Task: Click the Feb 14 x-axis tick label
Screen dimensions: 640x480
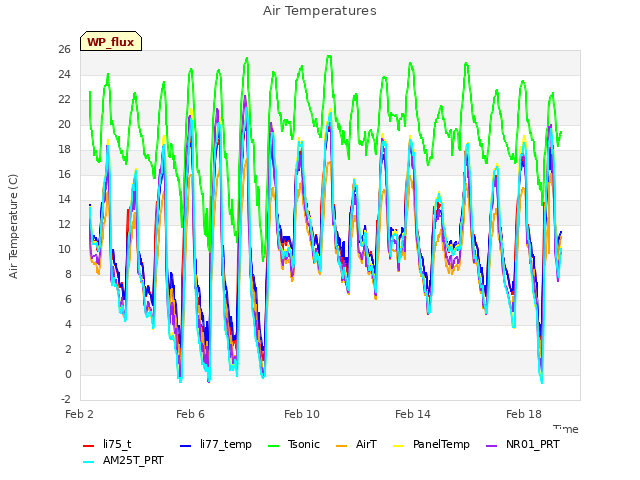Action: (x=413, y=414)
